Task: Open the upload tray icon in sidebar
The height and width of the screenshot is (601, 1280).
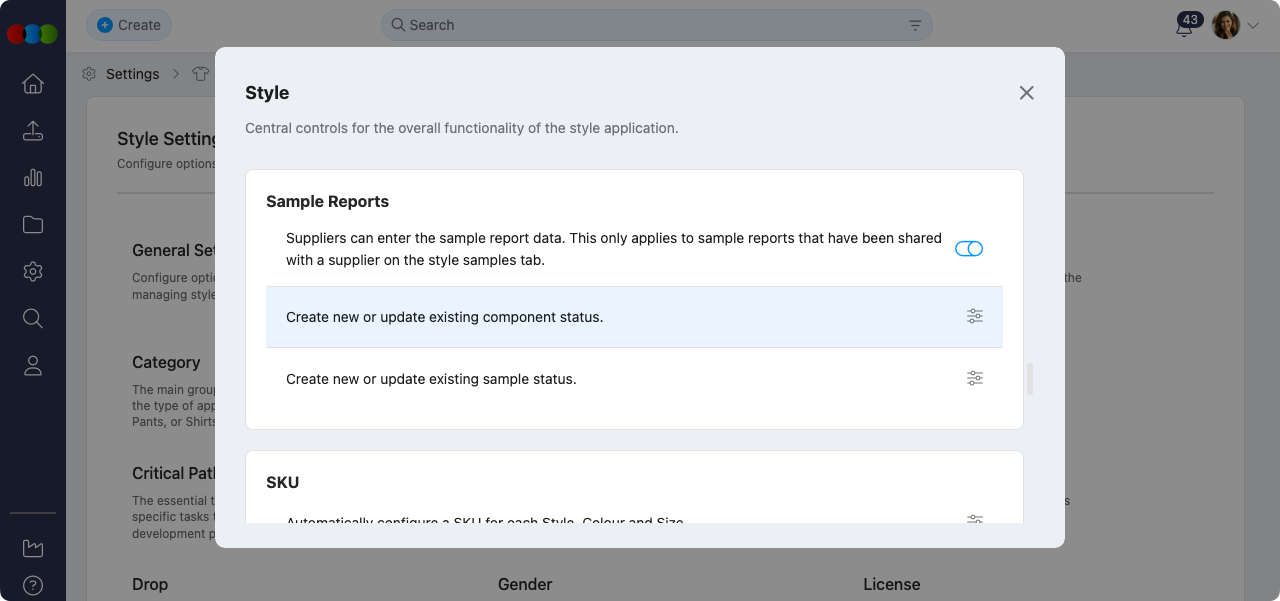Action: click(33, 131)
